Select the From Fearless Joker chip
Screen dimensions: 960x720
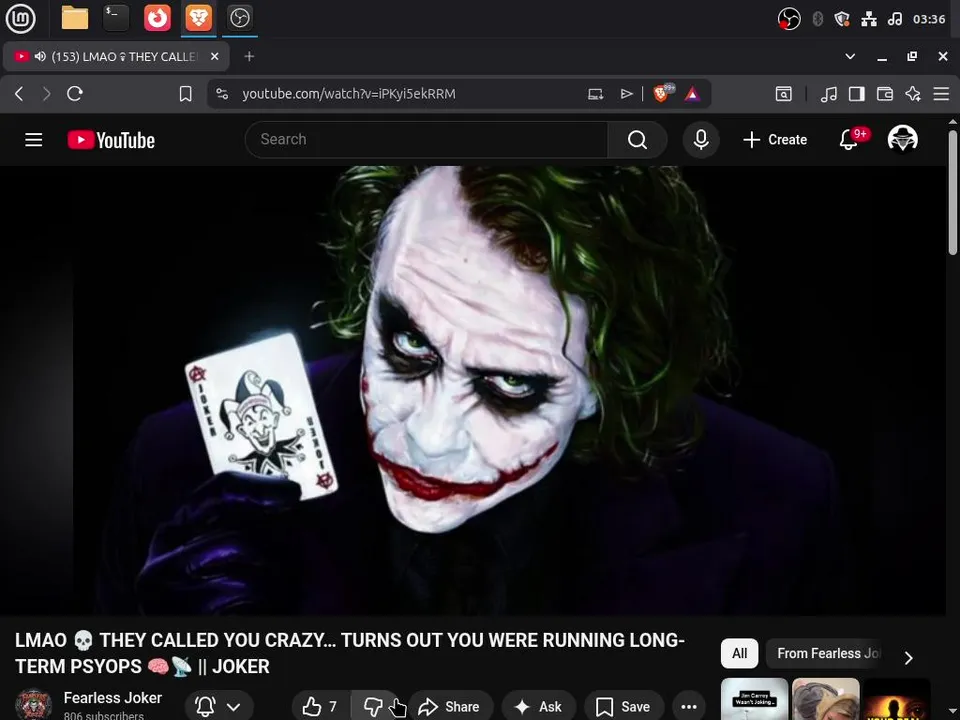[x=827, y=653]
